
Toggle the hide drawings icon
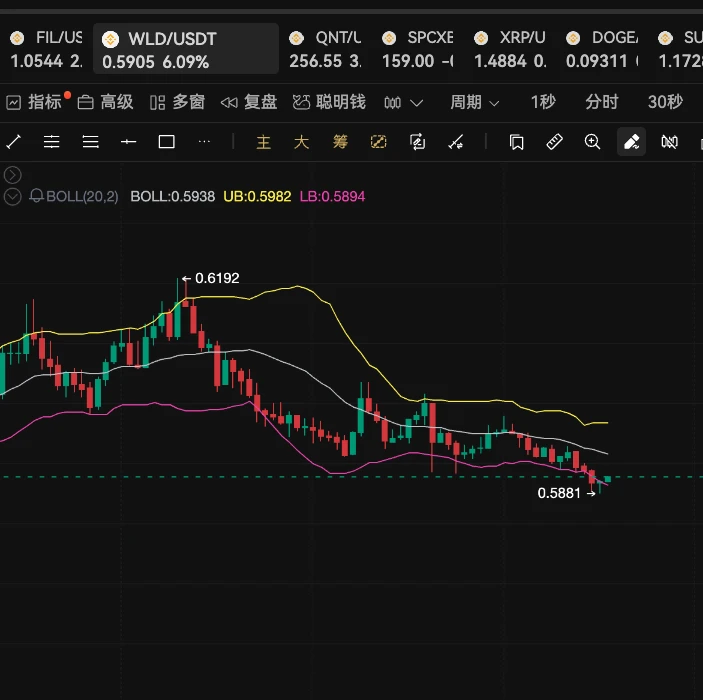point(669,142)
